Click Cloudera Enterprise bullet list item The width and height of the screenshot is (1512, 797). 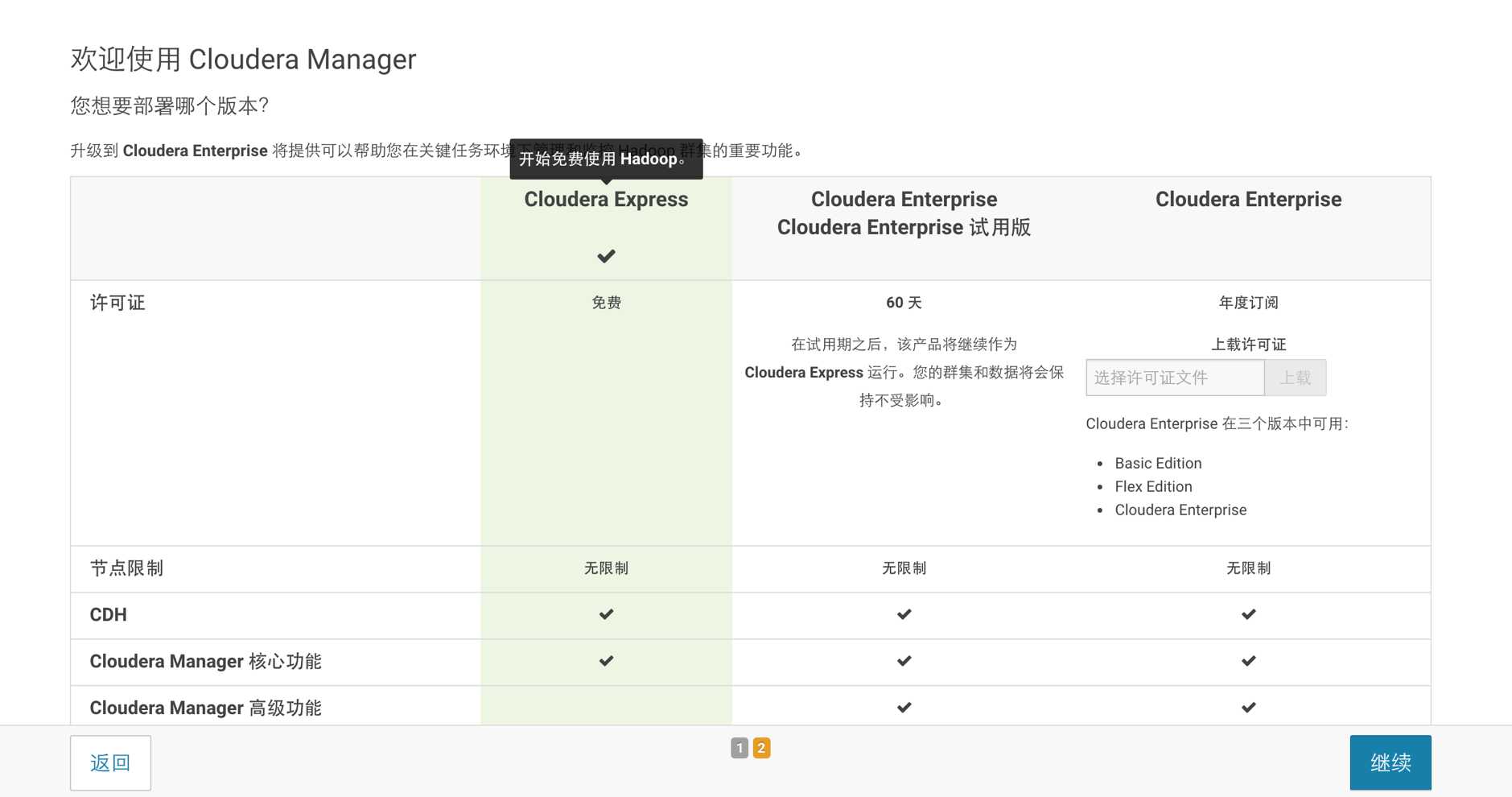click(1180, 510)
